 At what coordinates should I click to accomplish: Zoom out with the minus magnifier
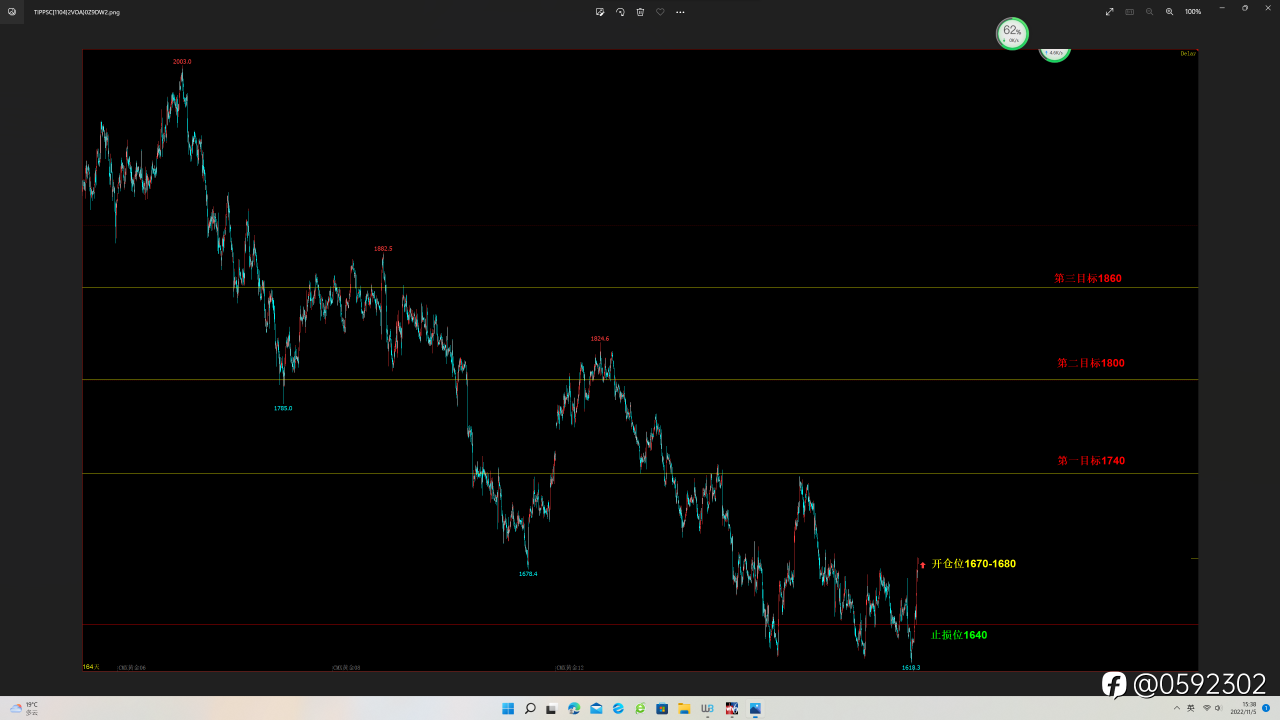point(1149,12)
